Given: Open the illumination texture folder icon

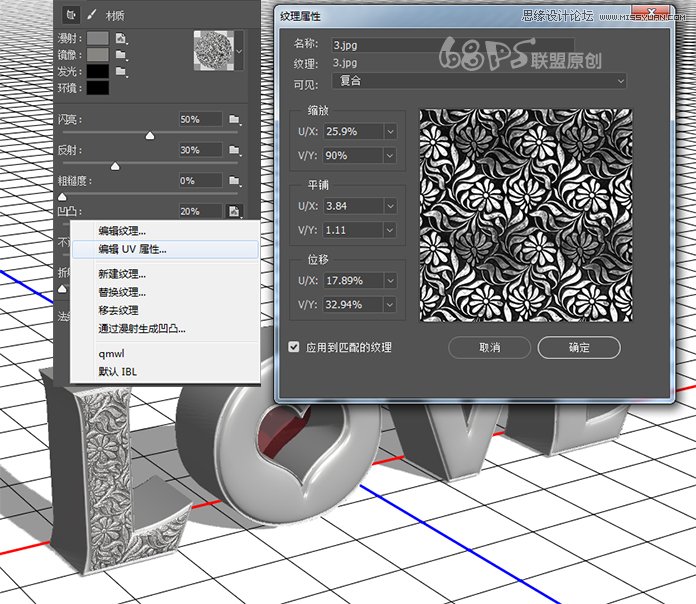Looking at the screenshot, I should click(121, 71).
